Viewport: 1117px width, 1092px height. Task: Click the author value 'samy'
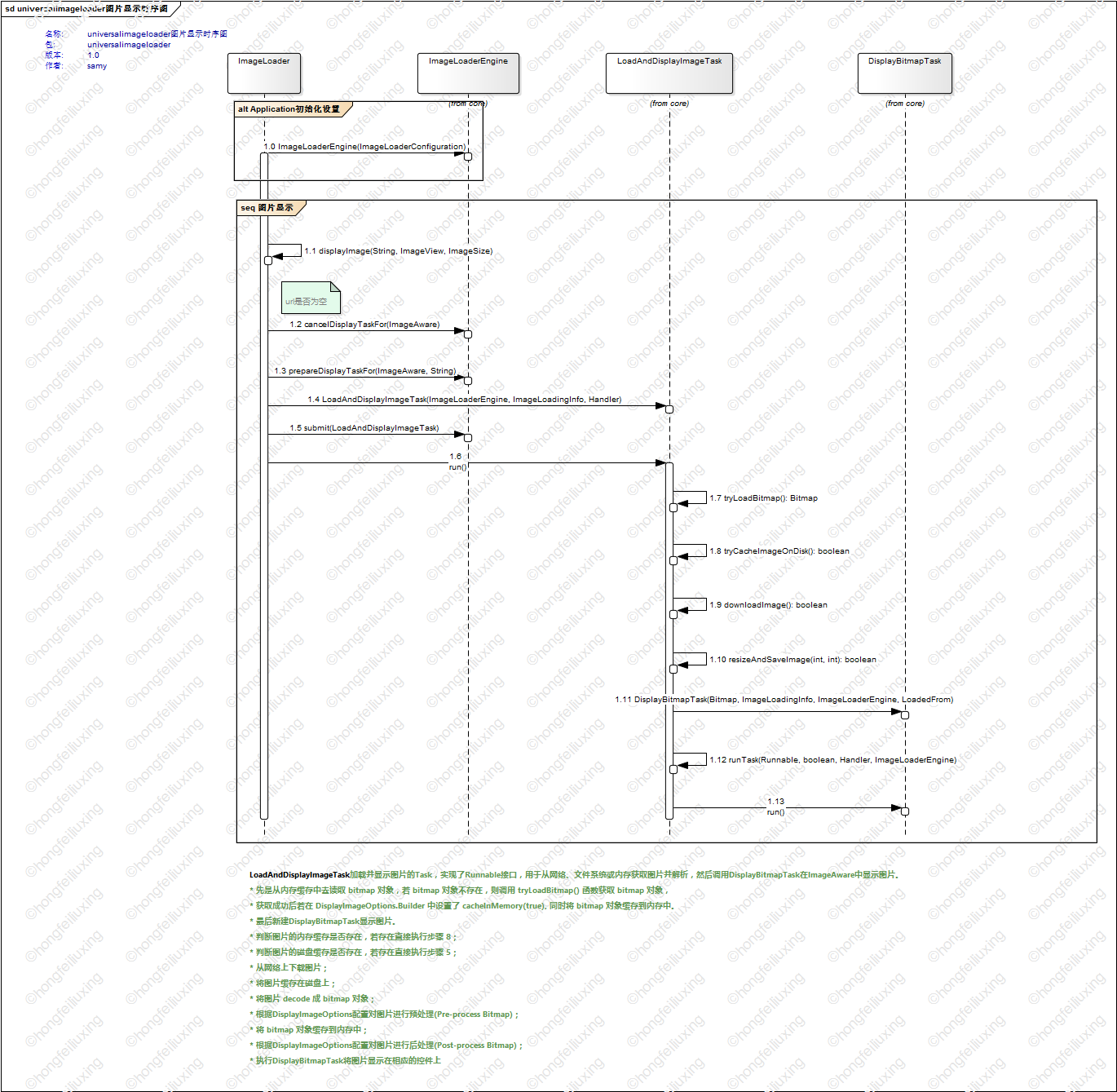(97, 66)
